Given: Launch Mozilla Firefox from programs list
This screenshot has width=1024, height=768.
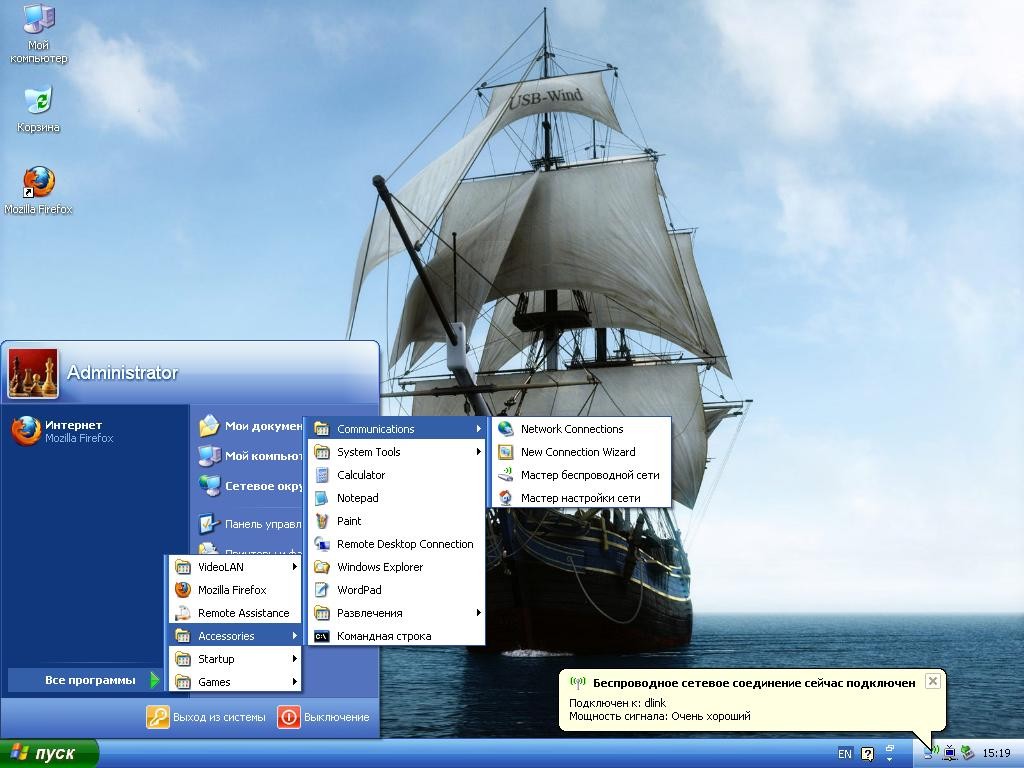Looking at the screenshot, I should point(236,590).
